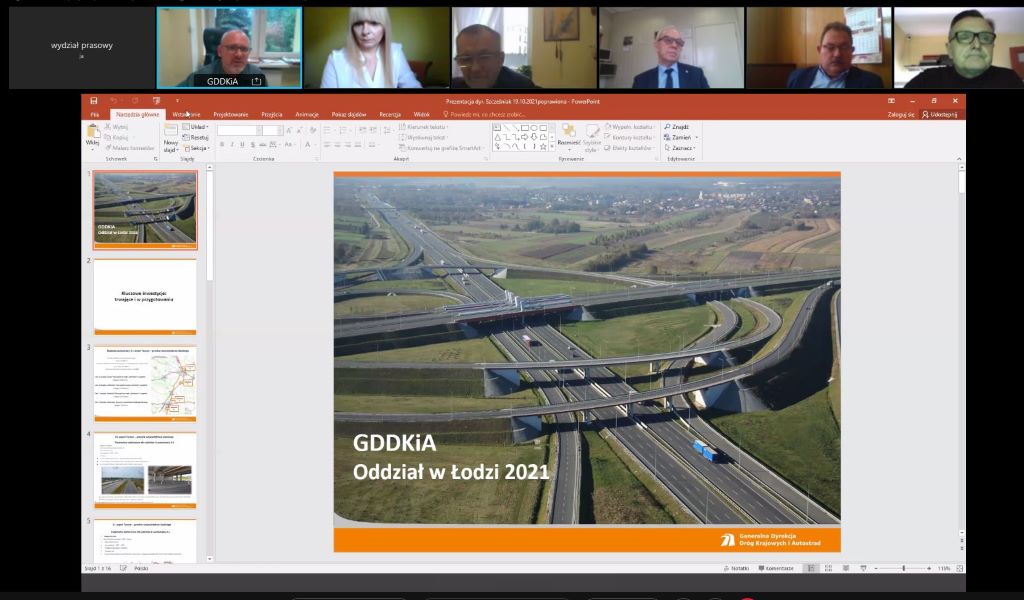Open the Sekcja section dropdown

(x=196, y=148)
